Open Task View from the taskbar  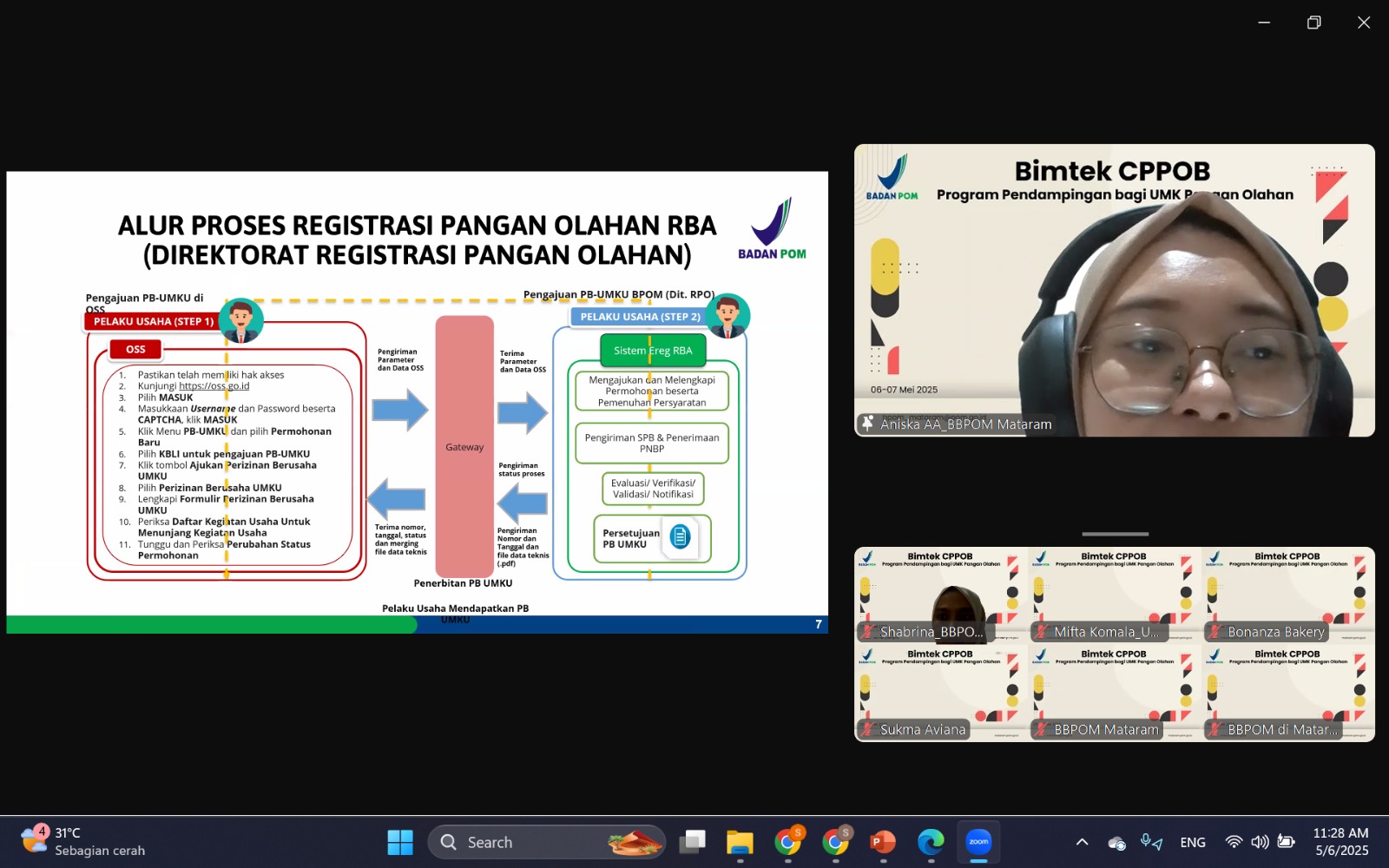[693, 842]
